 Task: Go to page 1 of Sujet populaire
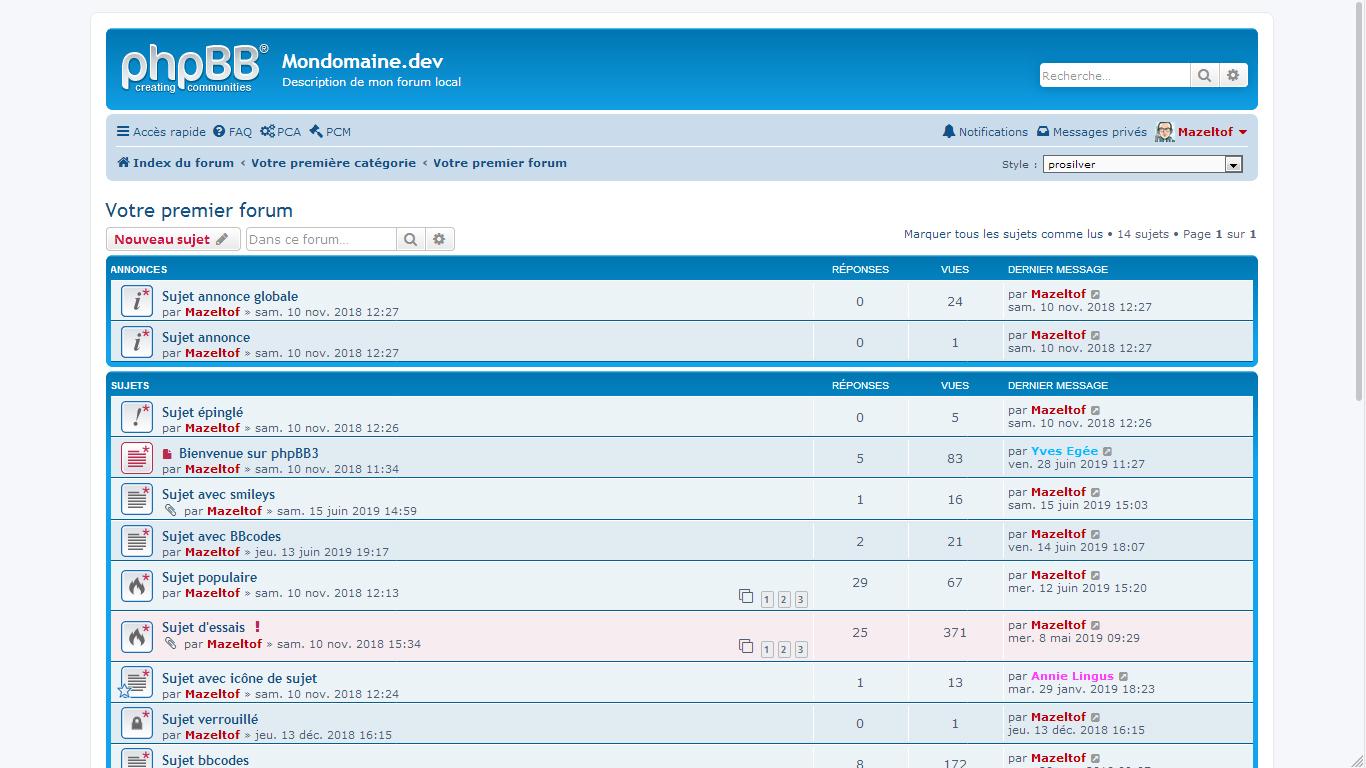coord(767,599)
